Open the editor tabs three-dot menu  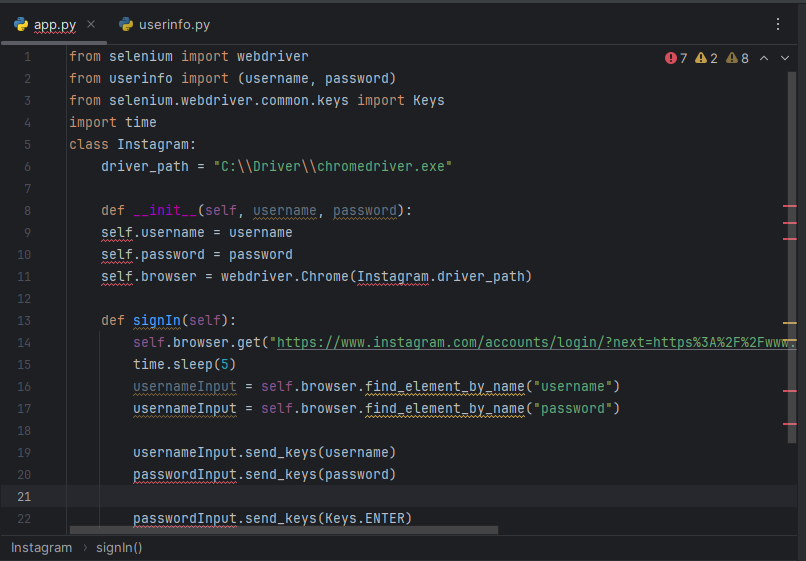pyautogui.click(x=778, y=24)
